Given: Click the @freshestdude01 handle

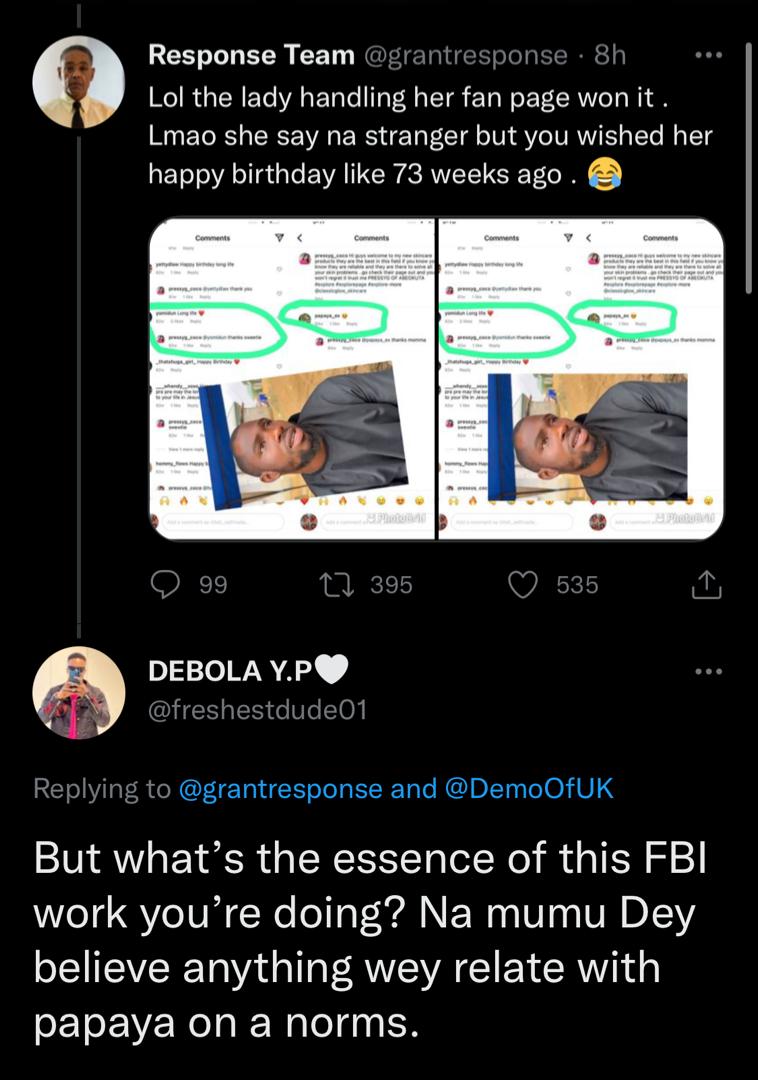Looking at the screenshot, I should (x=257, y=710).
